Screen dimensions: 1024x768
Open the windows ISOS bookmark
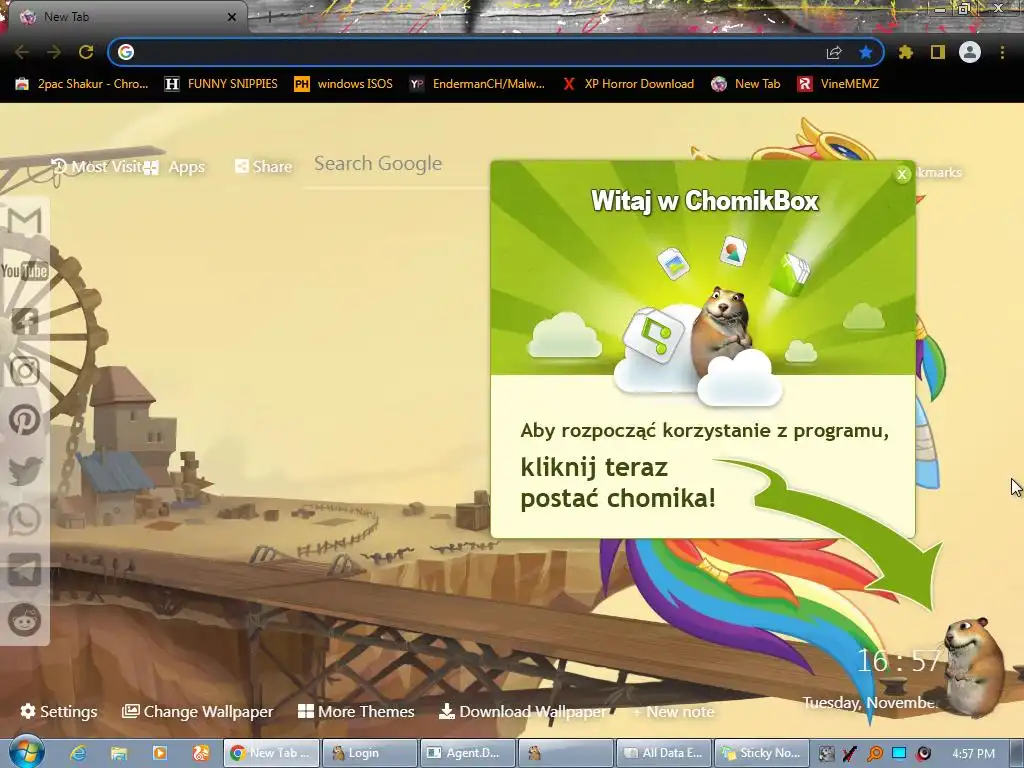pos(344,84)
